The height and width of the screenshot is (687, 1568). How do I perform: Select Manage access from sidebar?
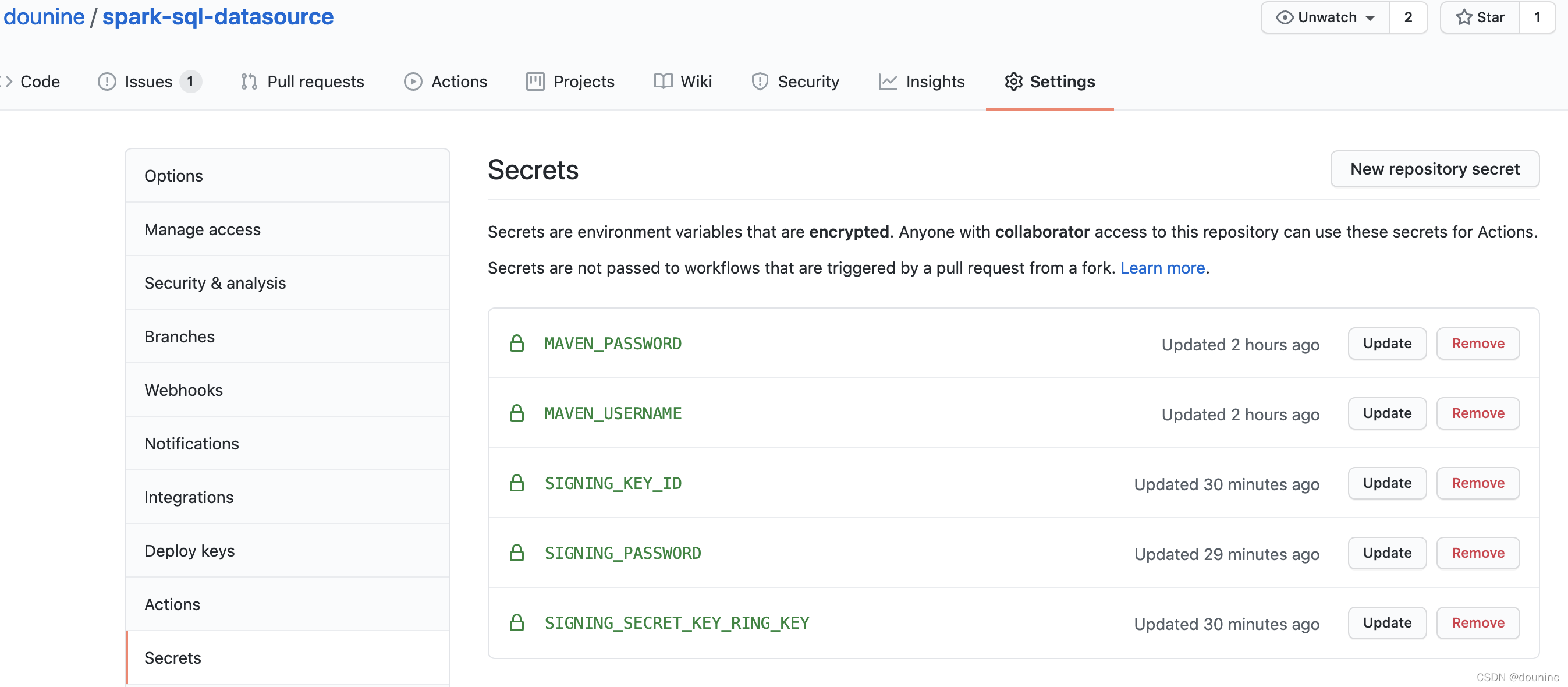(x=203, y=229)
